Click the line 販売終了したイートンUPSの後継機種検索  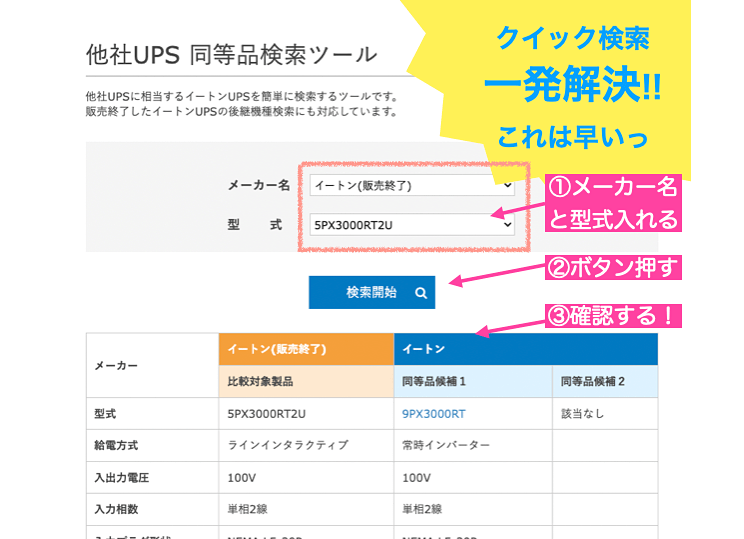(x=242, y=112)
